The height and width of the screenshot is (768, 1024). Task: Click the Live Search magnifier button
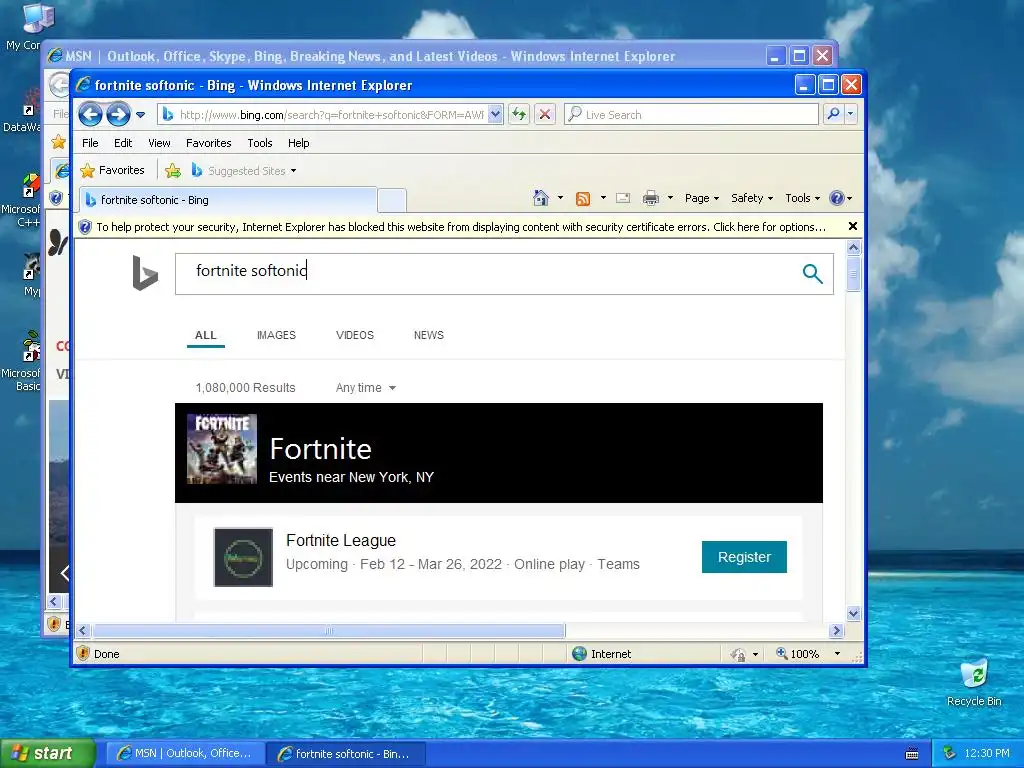point(833,114)
